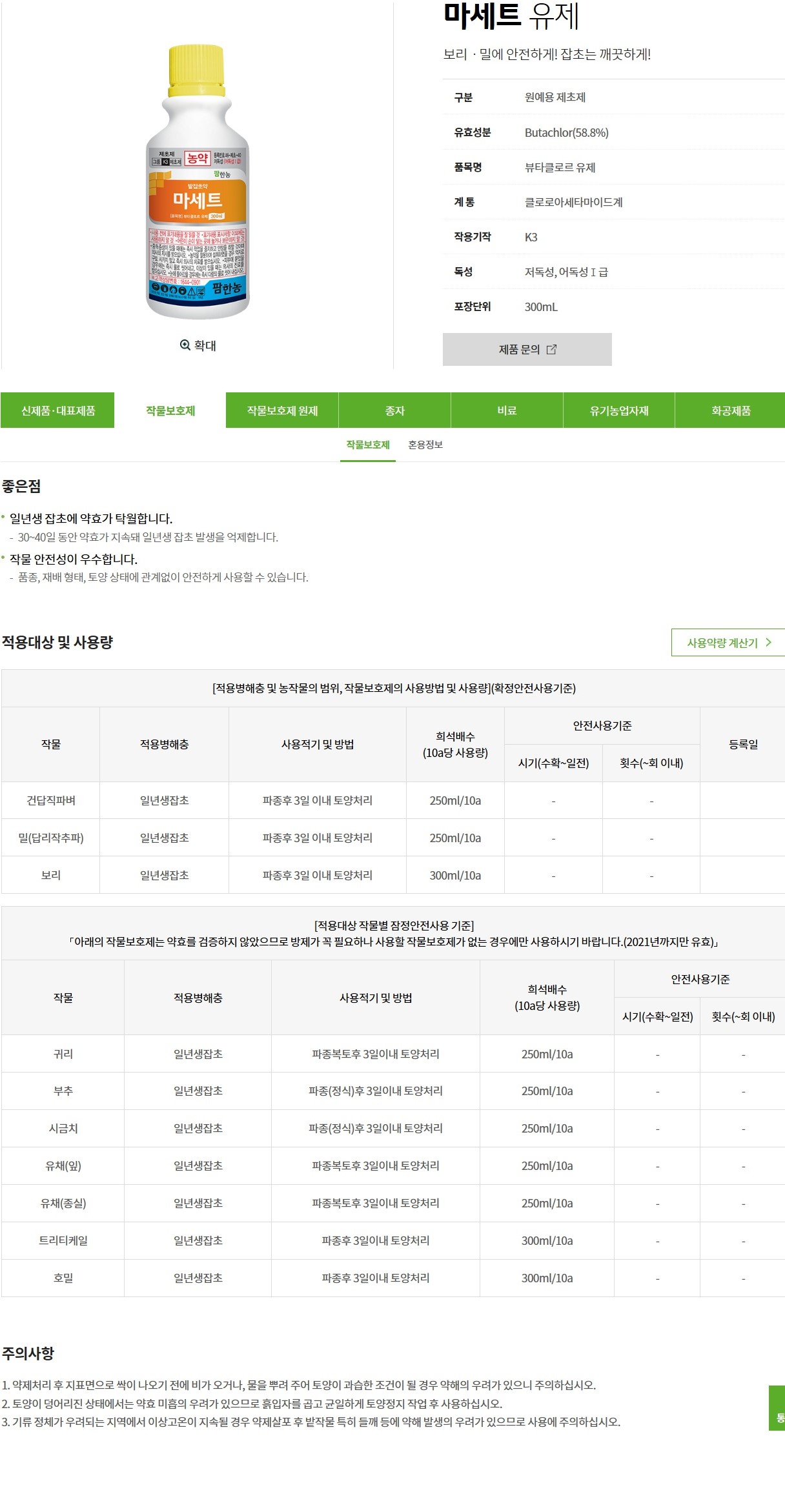The image size is (785, 1512).
Task: Click the 파종복토후 3일이내 토양처리 cell in 귀리 row
Action: point(376,1054)
